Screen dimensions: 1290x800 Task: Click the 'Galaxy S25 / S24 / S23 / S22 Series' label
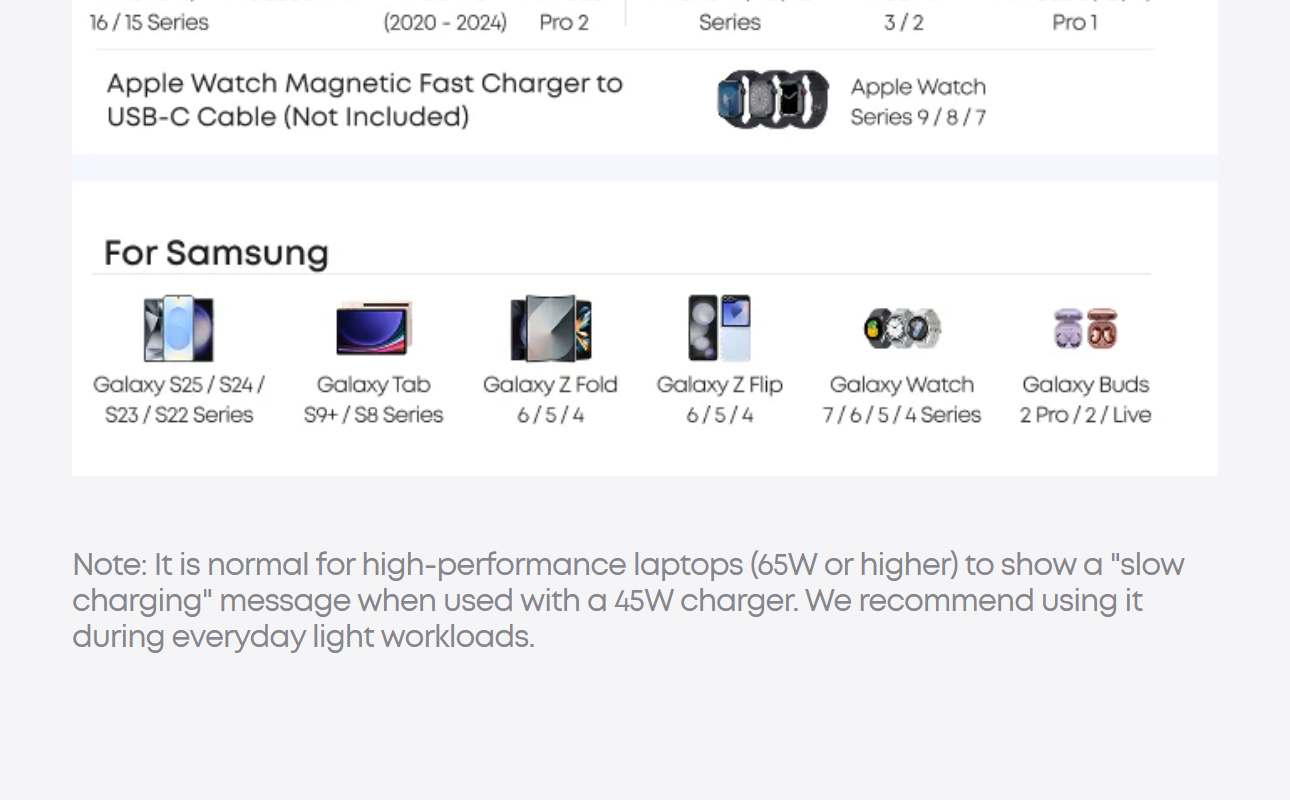pyautogui.click(x=179, y=400)
